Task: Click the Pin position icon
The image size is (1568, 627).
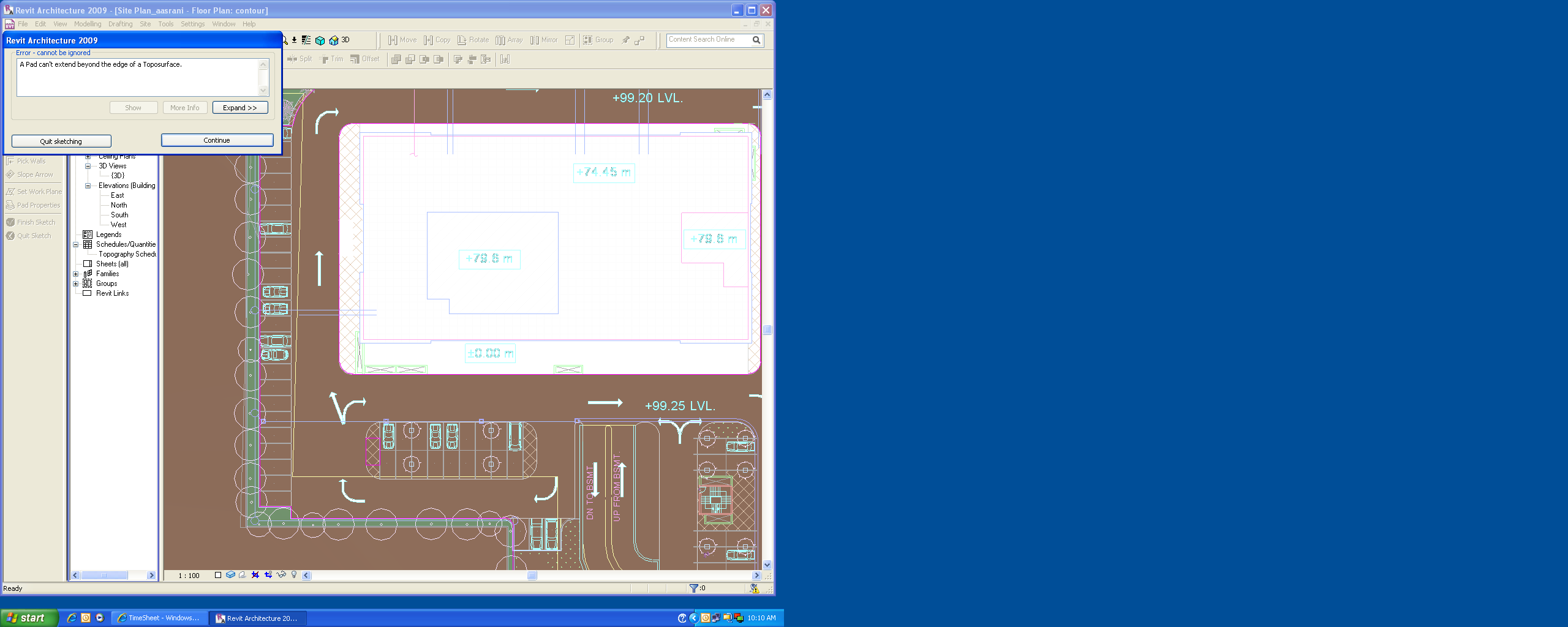Action: (x=625, y=40)
